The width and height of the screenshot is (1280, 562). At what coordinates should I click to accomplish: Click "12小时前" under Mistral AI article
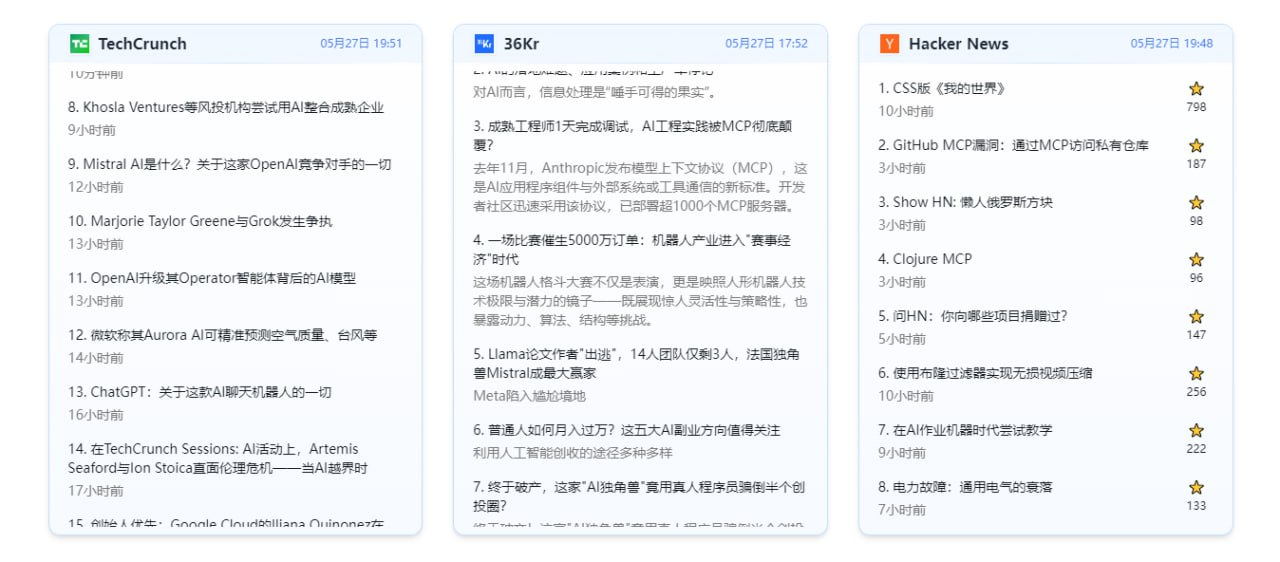point(96,187)
